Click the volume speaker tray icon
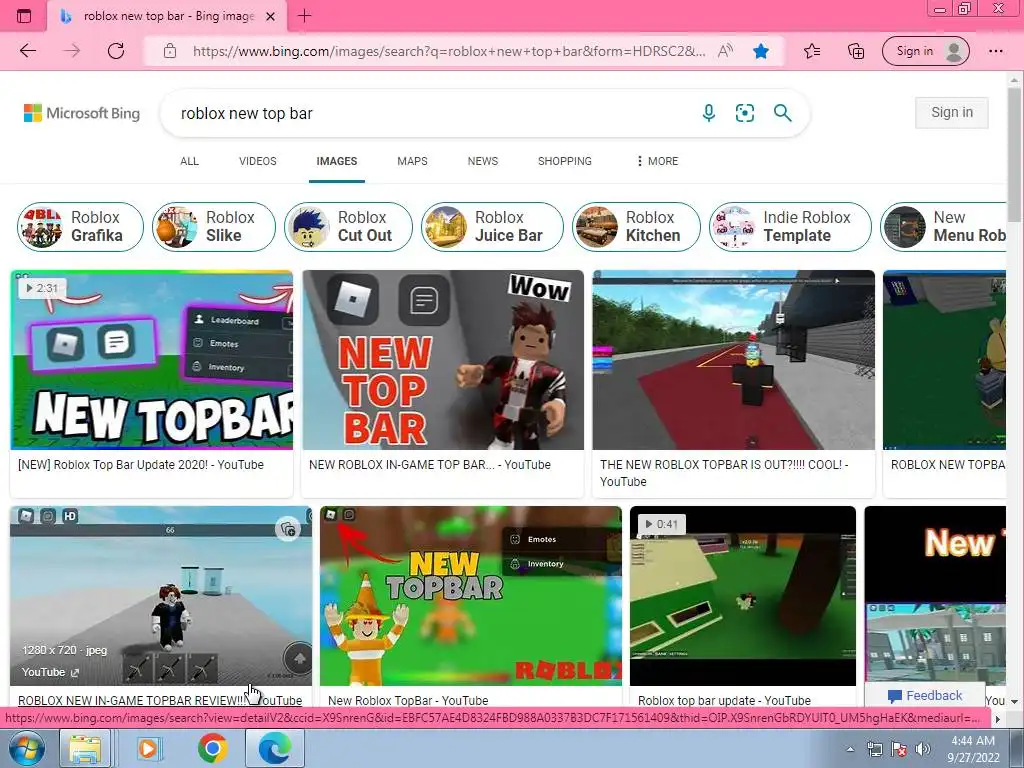This screenshot has height=768, width=1024. 923,749
